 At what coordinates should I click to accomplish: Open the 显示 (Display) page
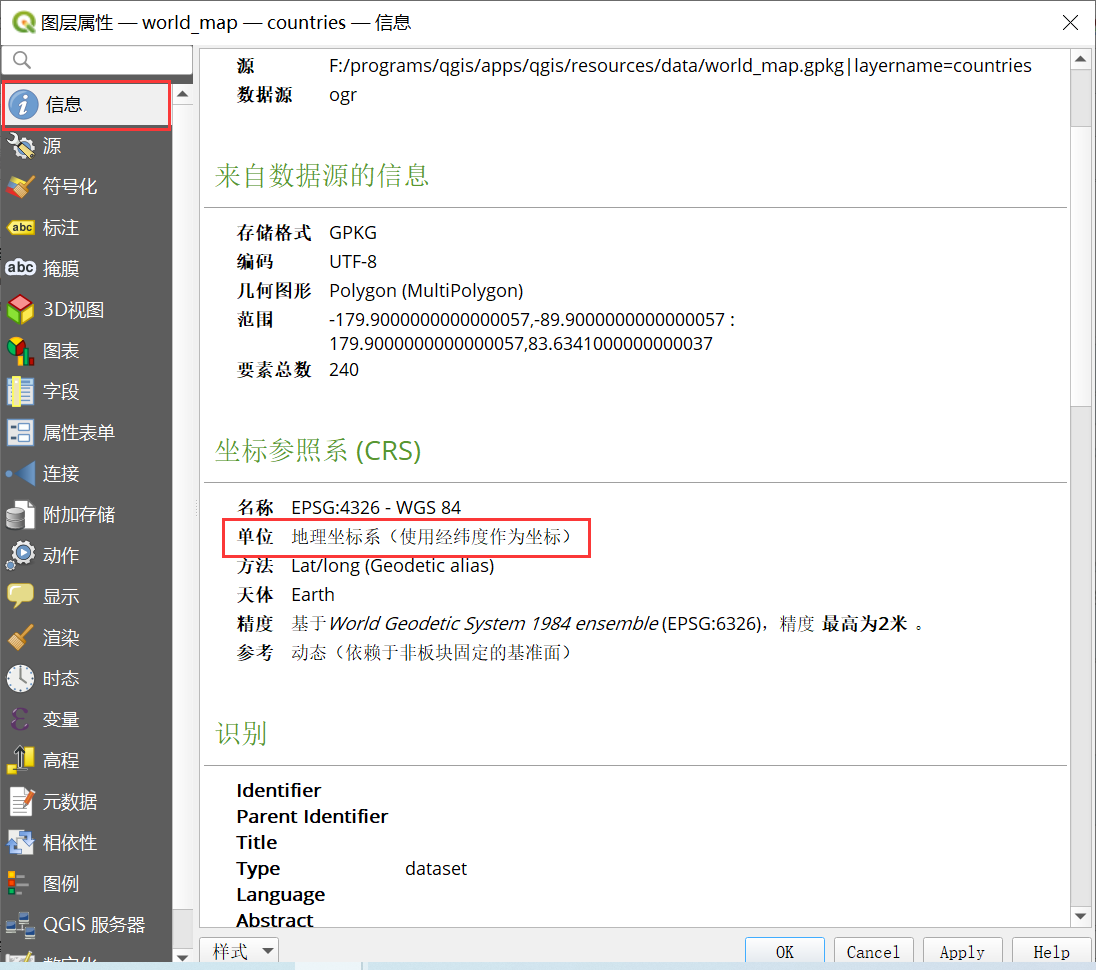pyautogui.click(x=87, y=597)
